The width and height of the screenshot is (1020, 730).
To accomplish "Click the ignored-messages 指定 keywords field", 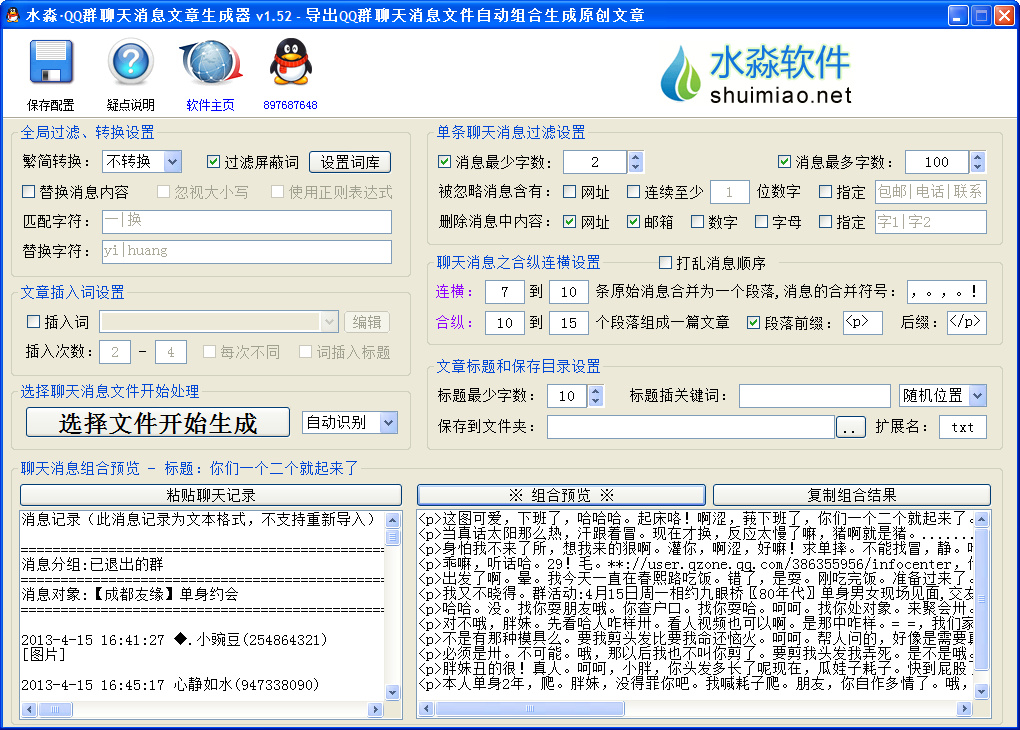I will (x=930, y=192).
